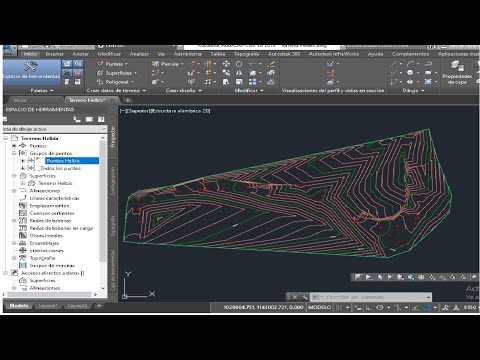Select the Move tool in Modificar panel

226,64
